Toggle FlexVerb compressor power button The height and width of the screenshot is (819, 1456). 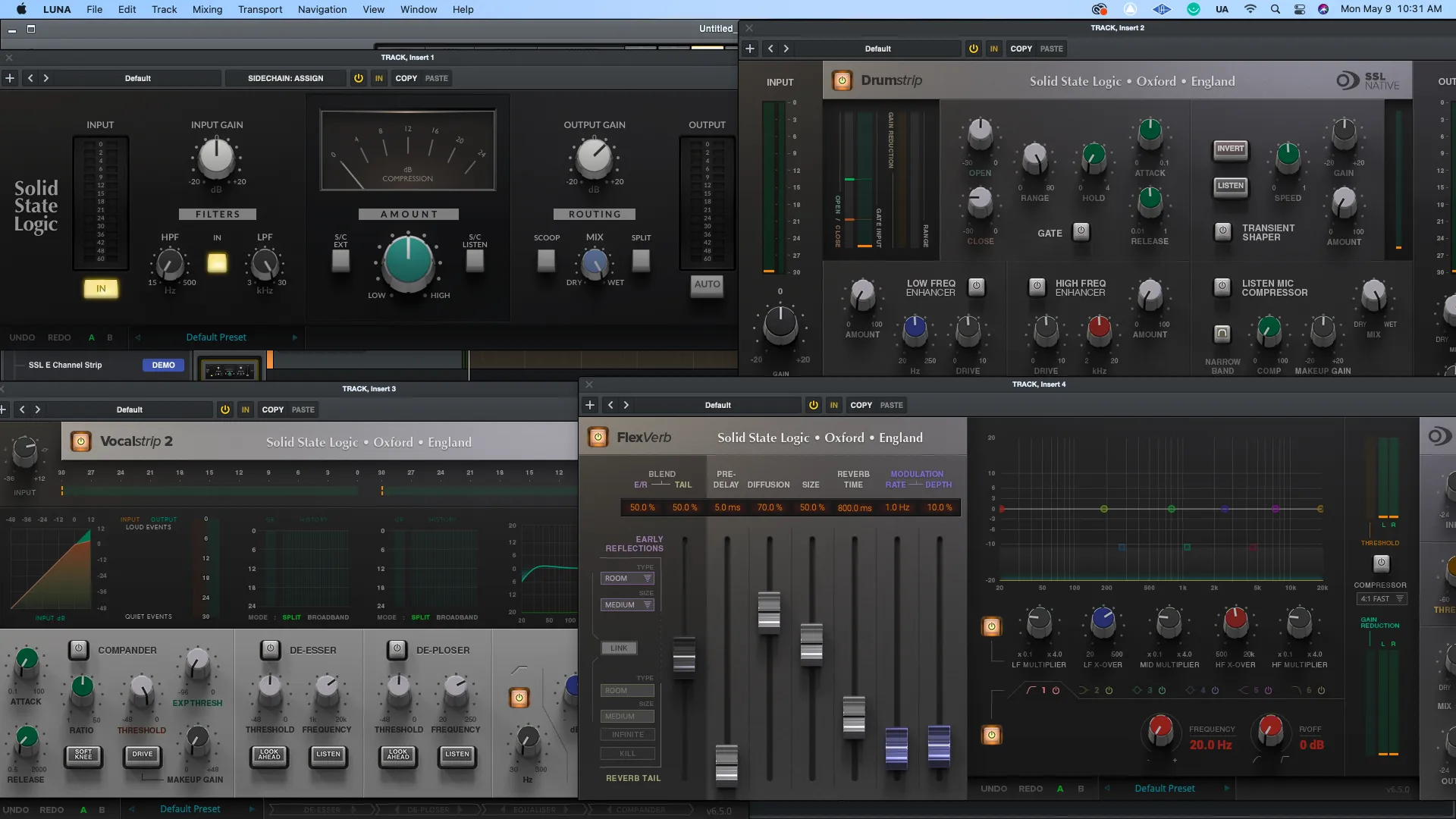pos(1381,563)
